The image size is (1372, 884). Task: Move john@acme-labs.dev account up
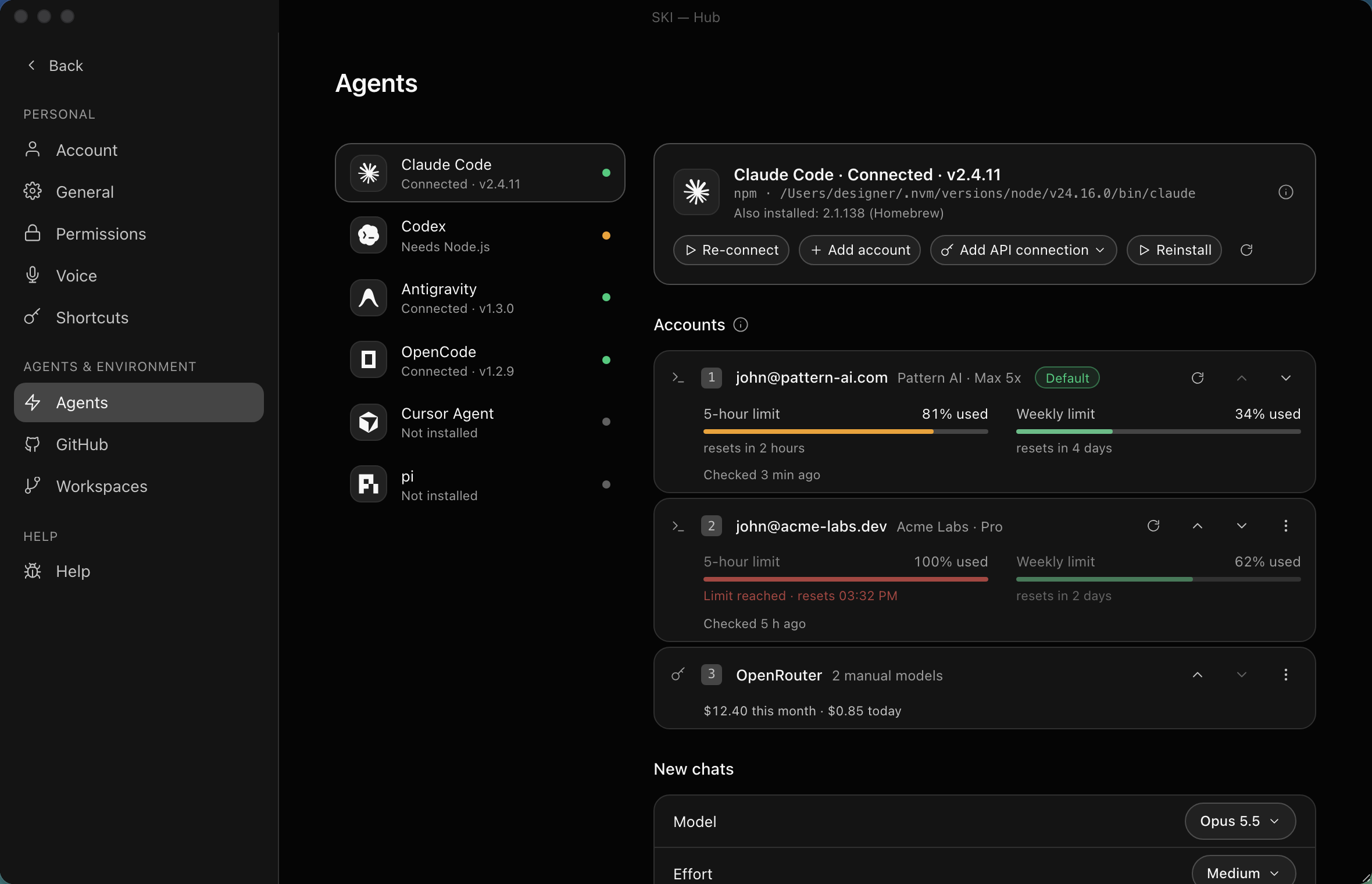tap(1198, 526)
